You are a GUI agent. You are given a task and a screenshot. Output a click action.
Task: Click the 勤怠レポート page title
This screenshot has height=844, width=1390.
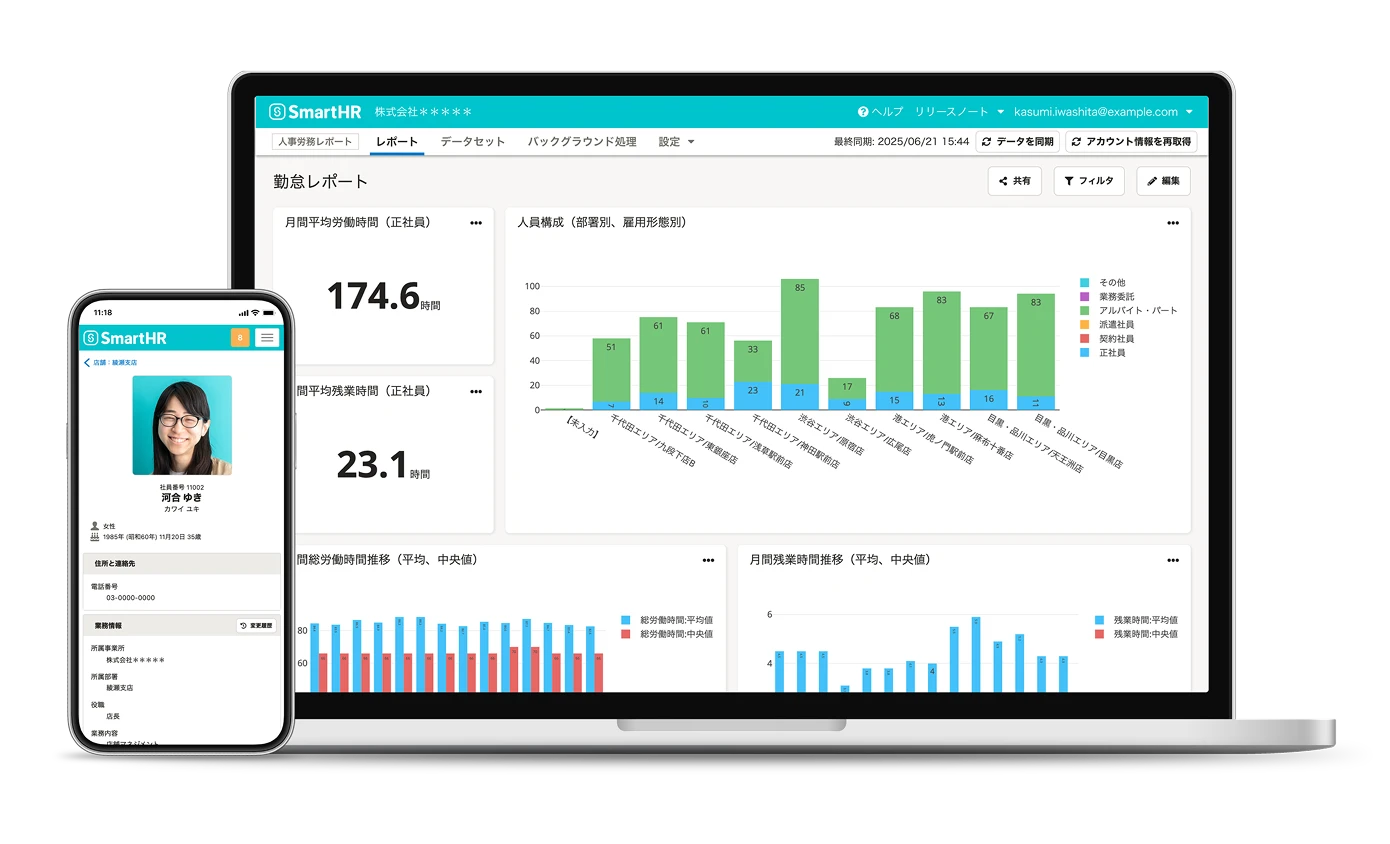321,182
